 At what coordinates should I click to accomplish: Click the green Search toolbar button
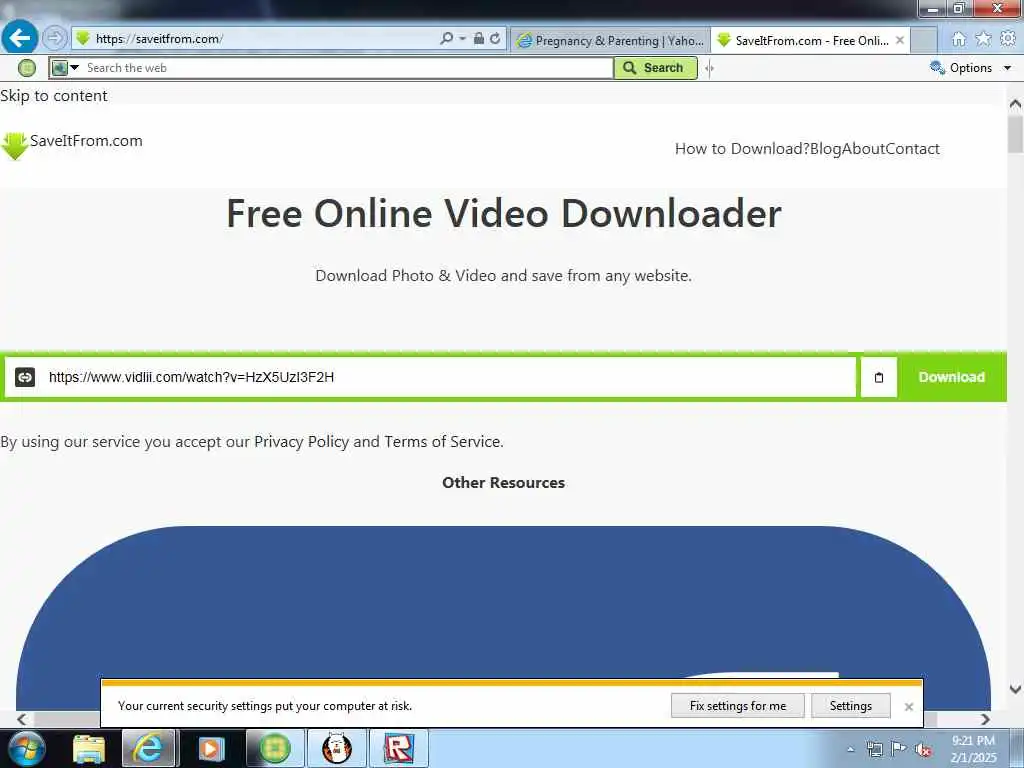[x=655, y=68]
